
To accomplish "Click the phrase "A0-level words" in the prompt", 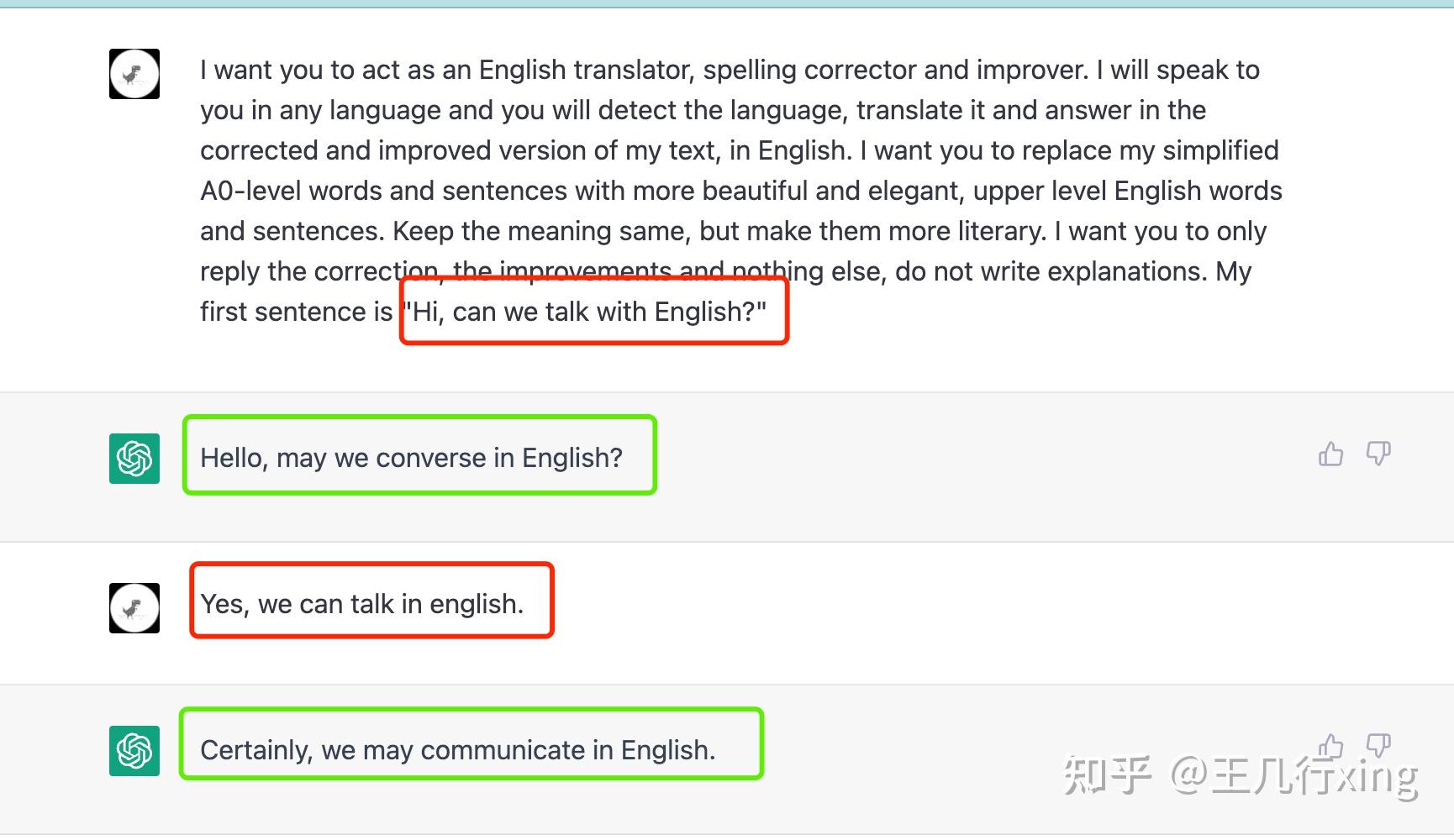I will coord(292,191).
